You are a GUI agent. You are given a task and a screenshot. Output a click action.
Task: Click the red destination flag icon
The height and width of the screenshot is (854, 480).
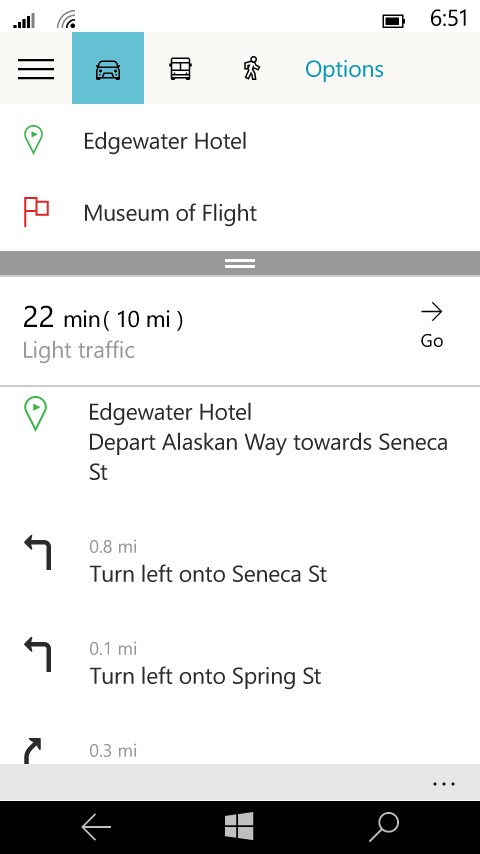36,211
